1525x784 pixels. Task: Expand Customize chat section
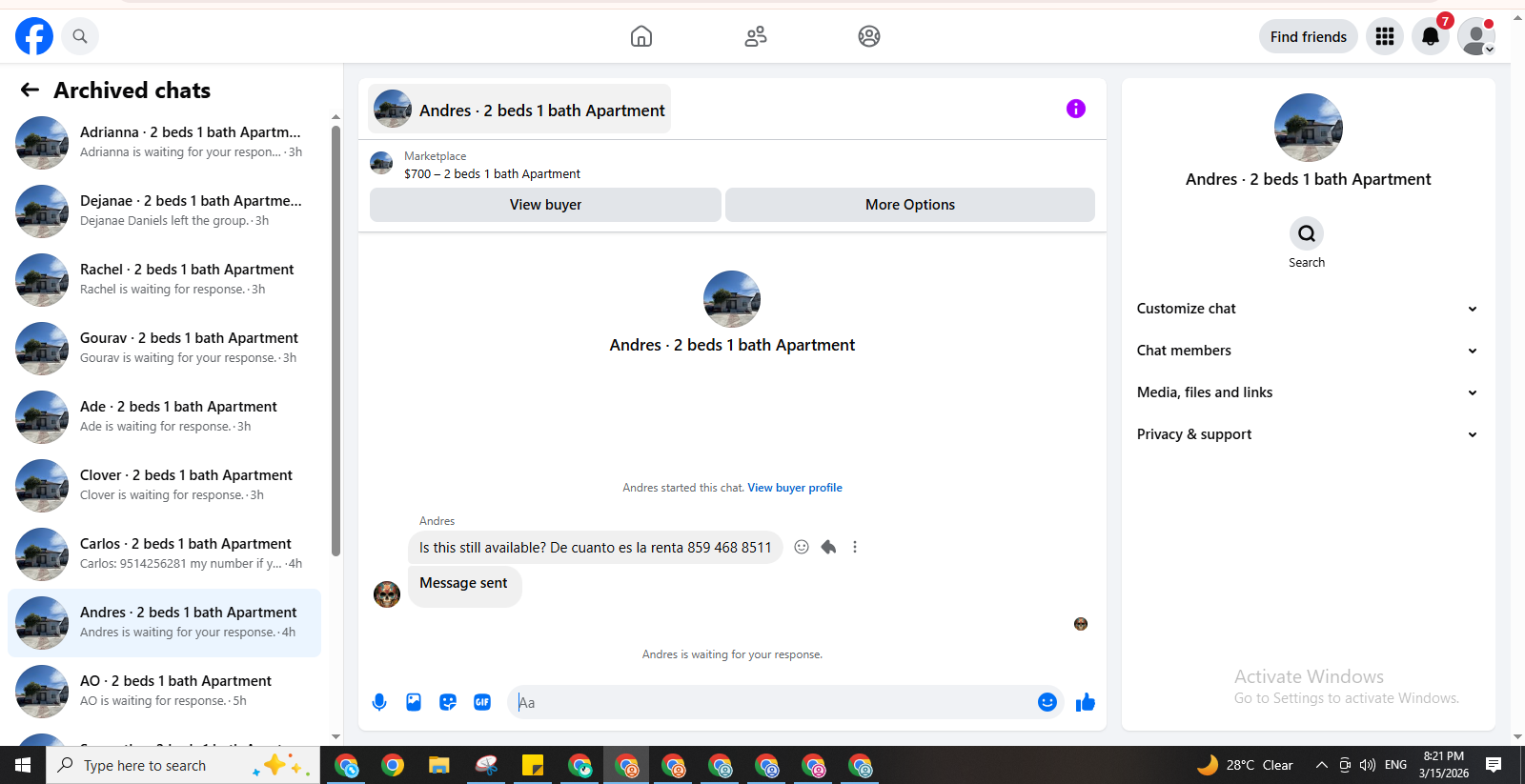(1307, 309)
